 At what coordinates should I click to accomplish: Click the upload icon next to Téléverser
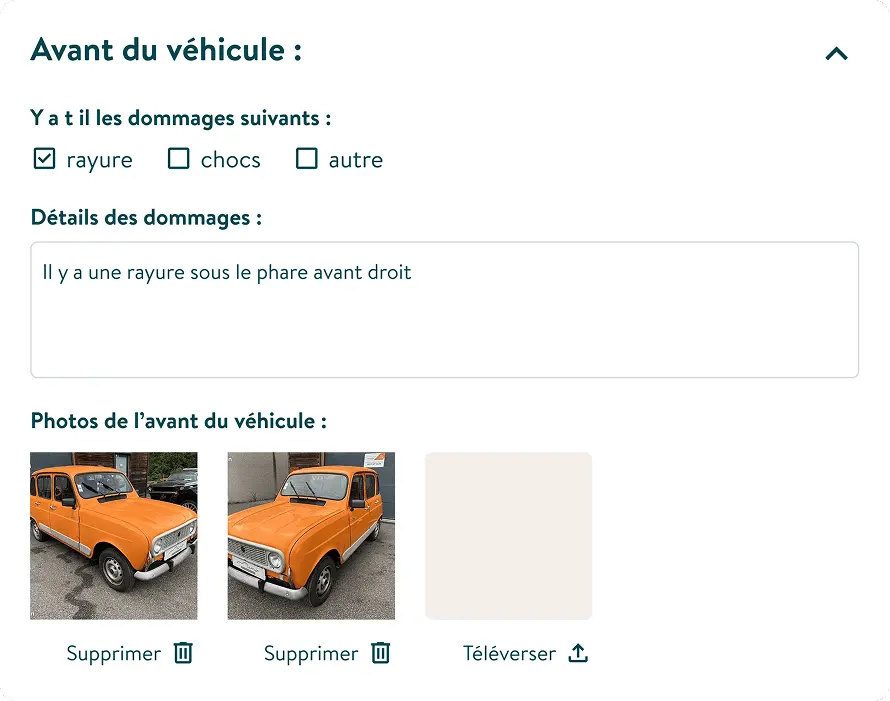coord(578,653)
